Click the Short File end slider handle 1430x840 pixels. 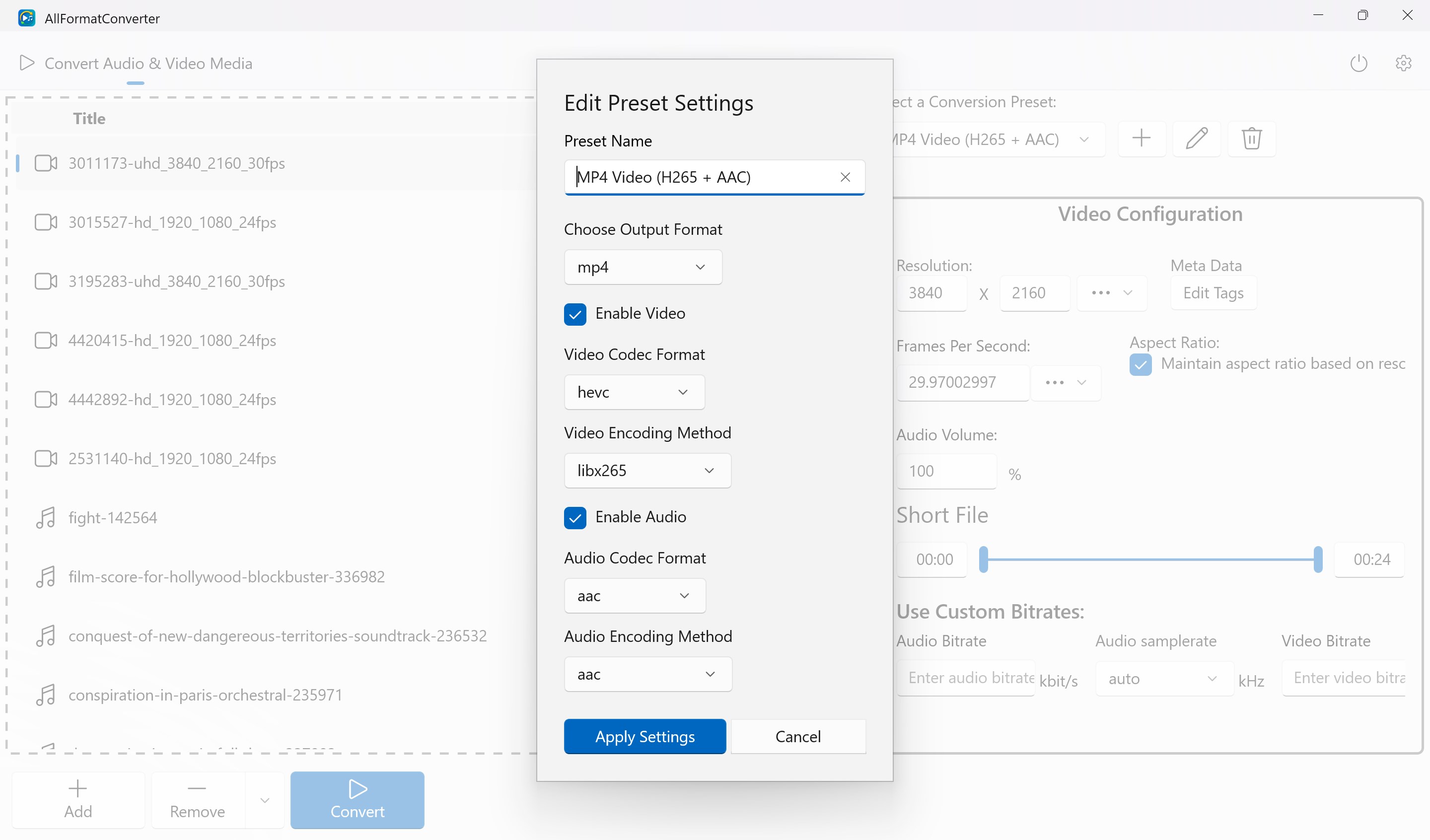pos(1318,559)
